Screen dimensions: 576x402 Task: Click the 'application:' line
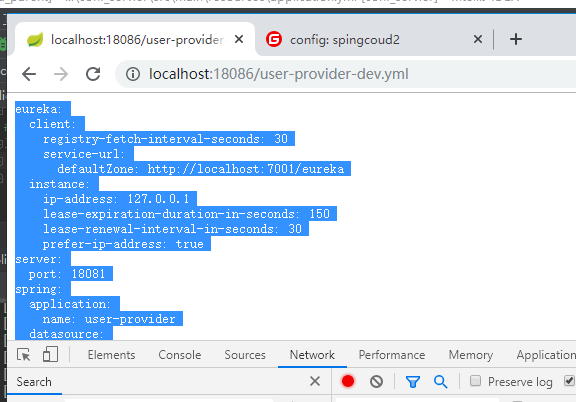pos(69,304)
